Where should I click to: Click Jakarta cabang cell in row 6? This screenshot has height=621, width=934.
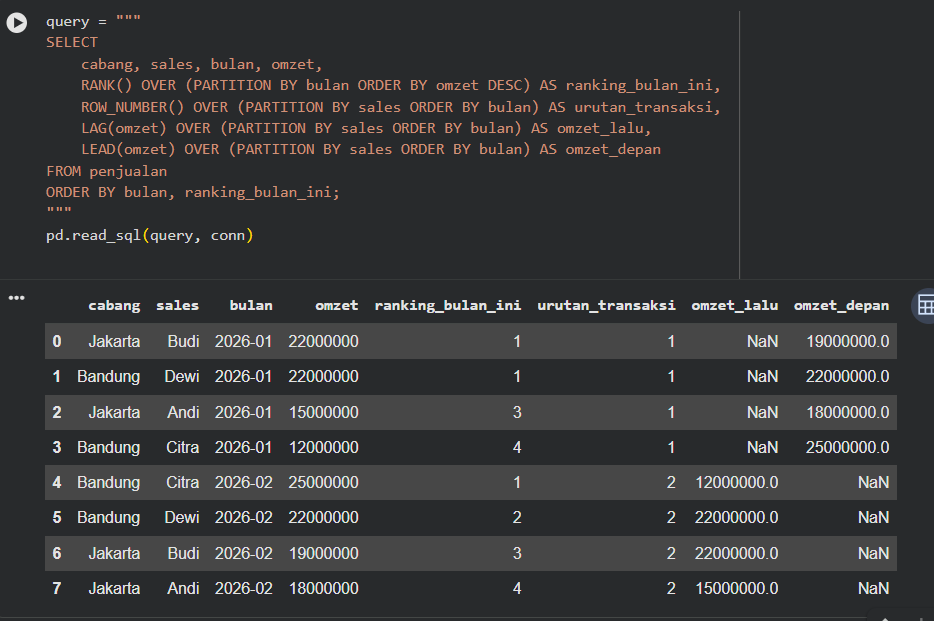tap(114, 553)
